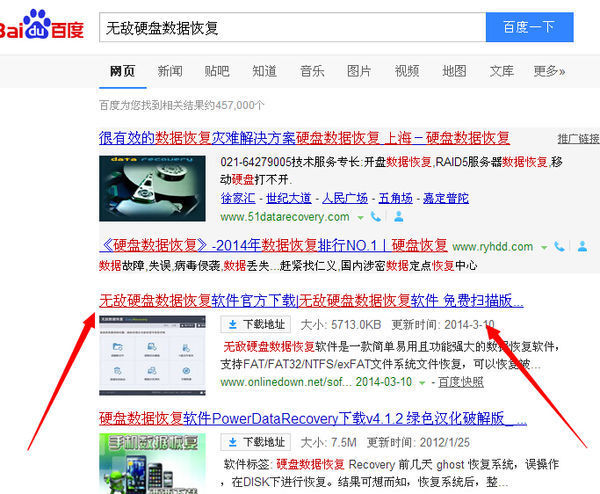The height and width of the screenshot is (494, 600).
Task: Expand dropdown arrow after onlinedown.net 2014-03-10
Action: pyautogui.click(x=422, y=383)
